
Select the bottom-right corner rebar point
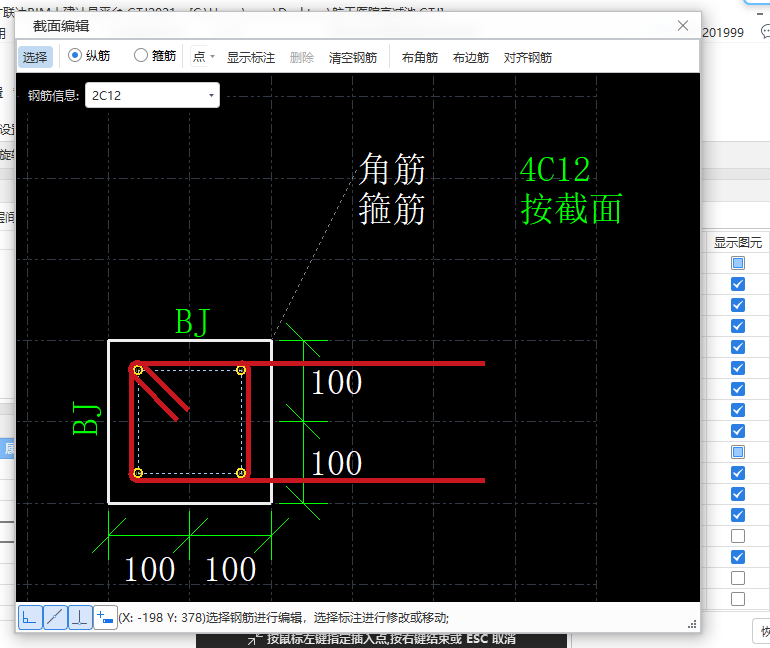[241, 473]
